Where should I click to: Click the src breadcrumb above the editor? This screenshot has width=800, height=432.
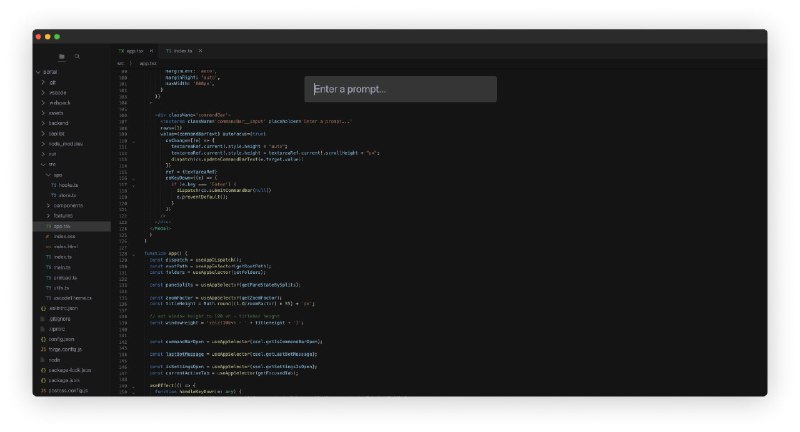coord(121,62)
